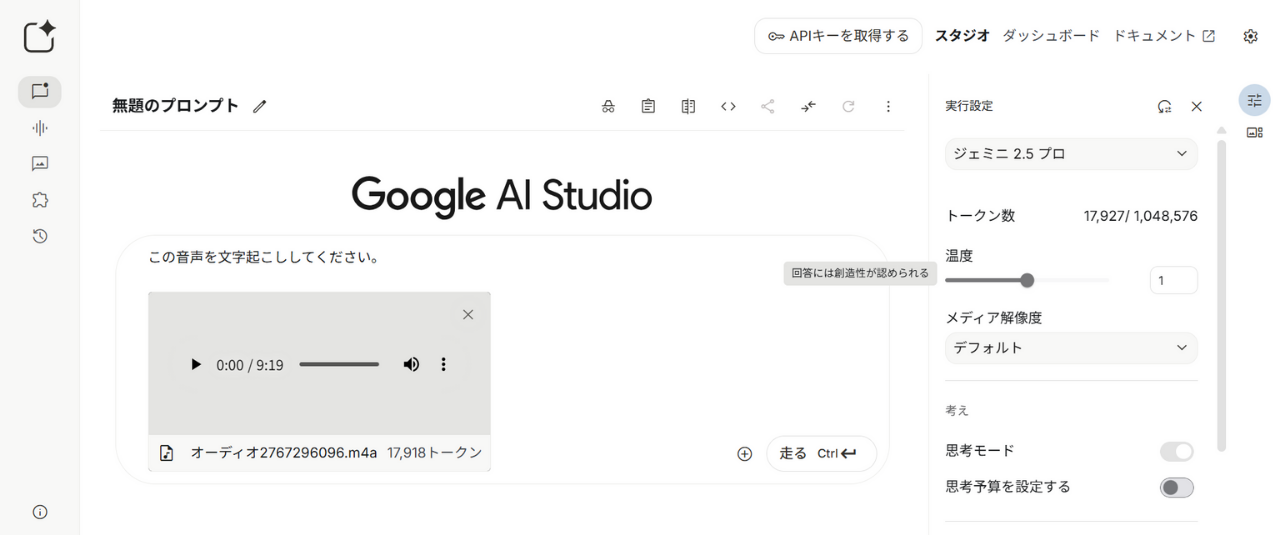Click the 温度 temperature slider handle
This screenshot has height=535, width=1280.
1027,281
